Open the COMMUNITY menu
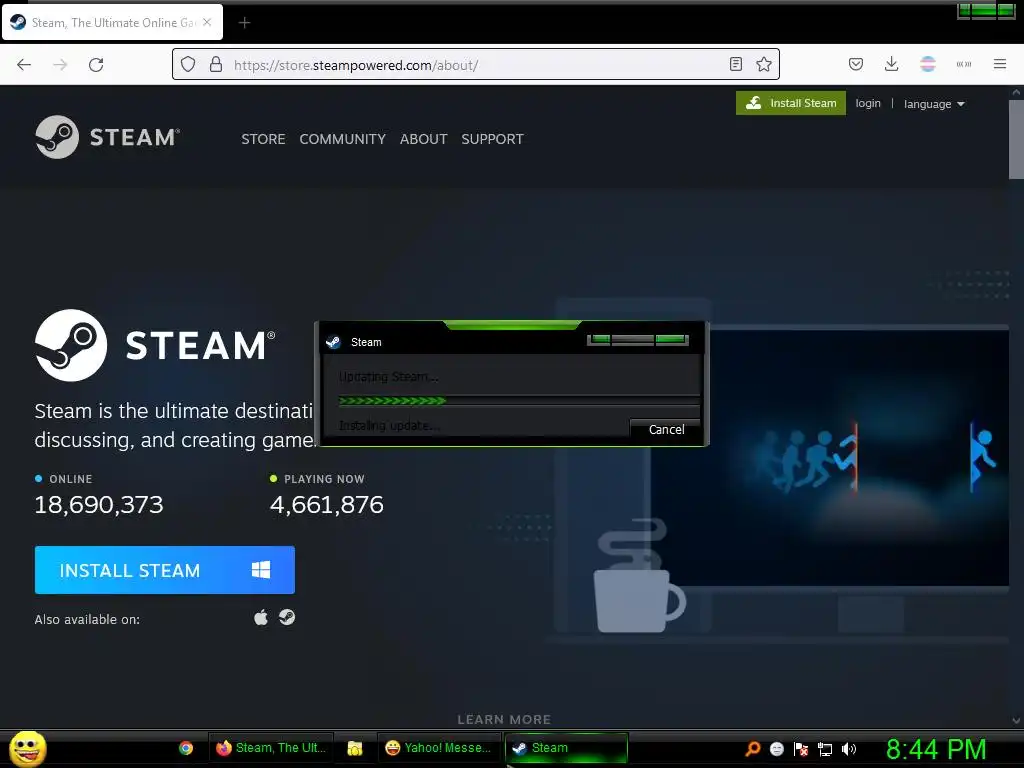 342,139
